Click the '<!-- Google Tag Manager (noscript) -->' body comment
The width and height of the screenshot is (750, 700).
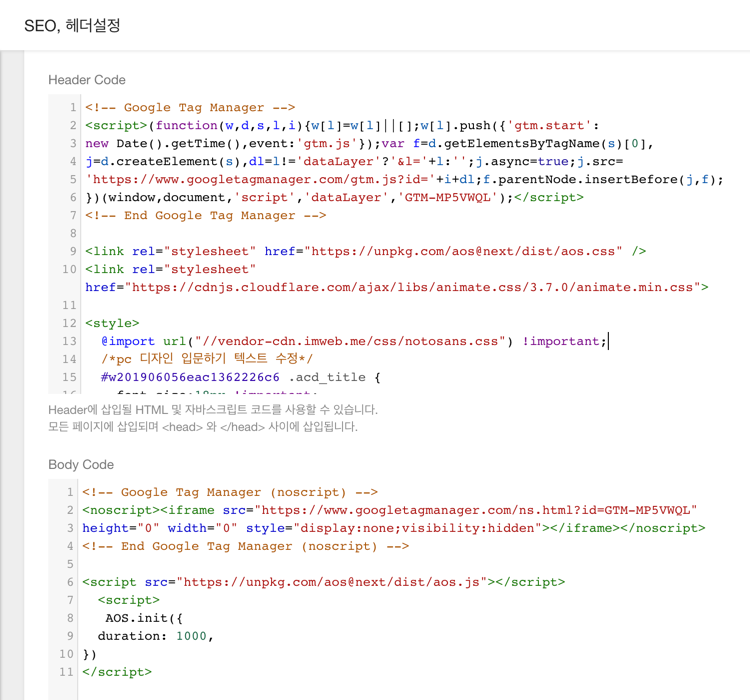point(230,492)
